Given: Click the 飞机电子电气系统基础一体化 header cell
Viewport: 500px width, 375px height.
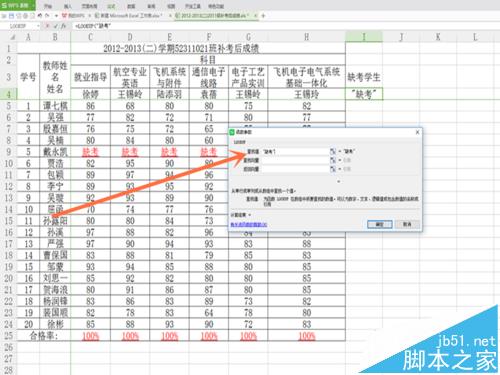Looking at the screenshot, I should click(307, 77).
